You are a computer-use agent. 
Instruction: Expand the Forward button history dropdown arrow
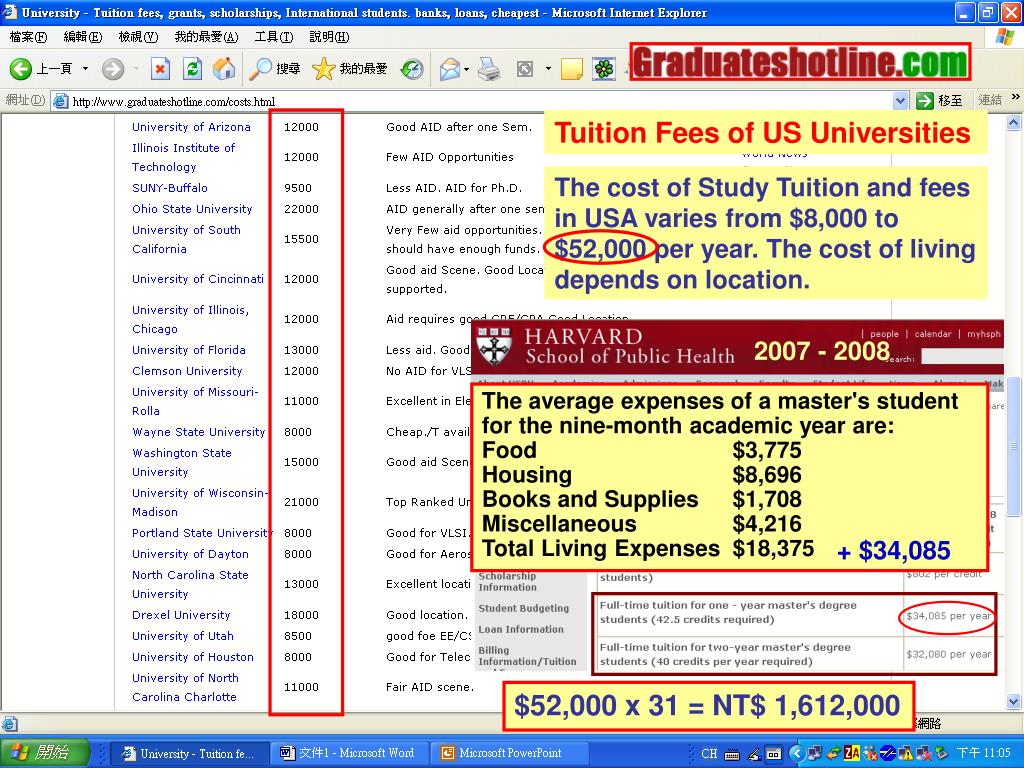tap(136, 69)
